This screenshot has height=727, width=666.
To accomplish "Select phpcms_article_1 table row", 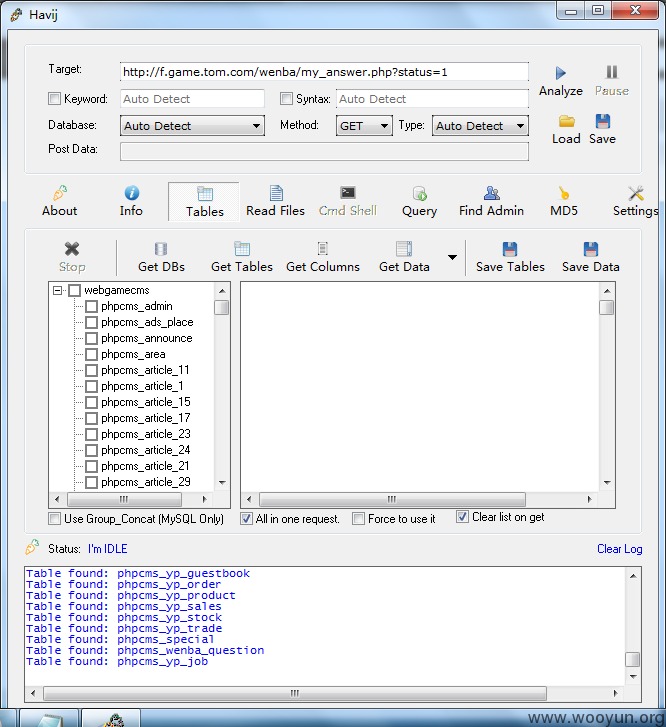I will click(x=142, y=386).
